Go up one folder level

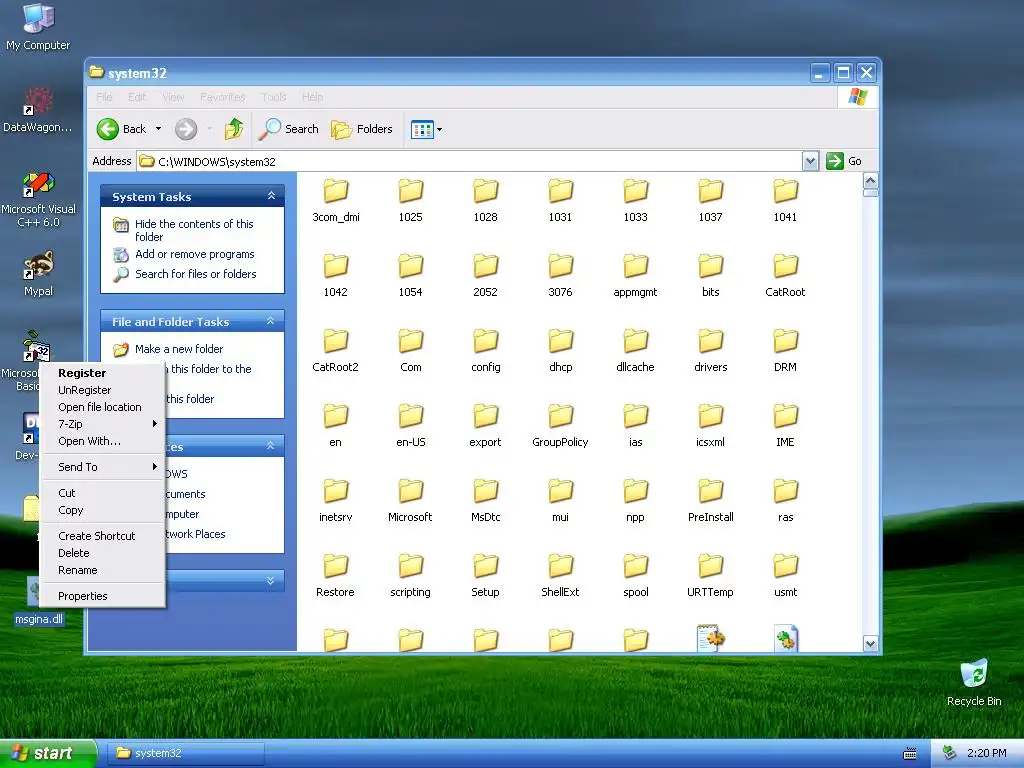tap(234, 129)
